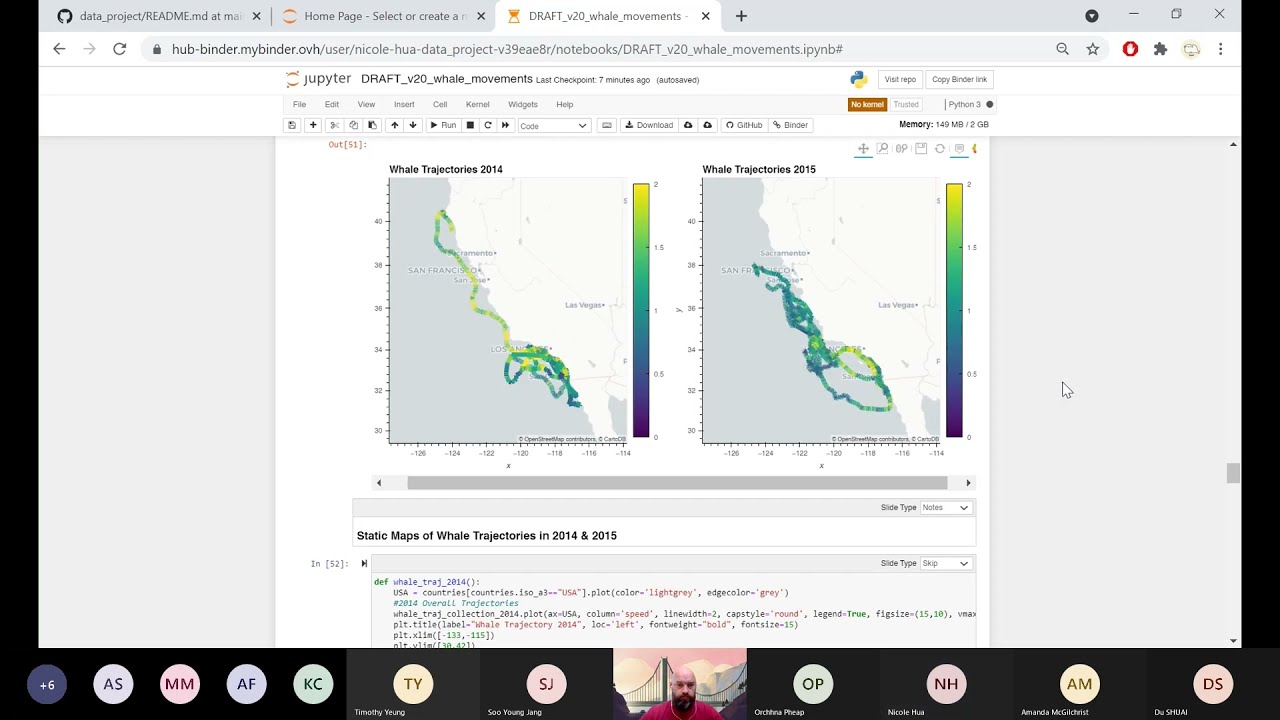Click the Binder button
This screenshot has width=1280, height=720.
click(790, 125)
